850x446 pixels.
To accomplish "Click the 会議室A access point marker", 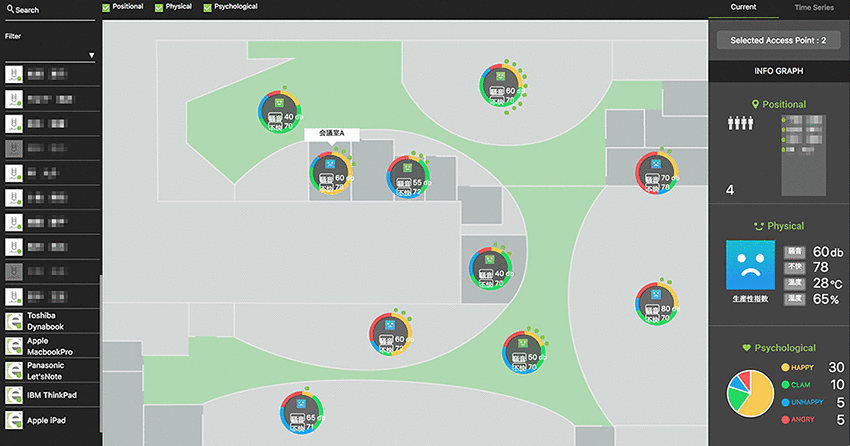I will pyautogui.click(x=329, y=172).
